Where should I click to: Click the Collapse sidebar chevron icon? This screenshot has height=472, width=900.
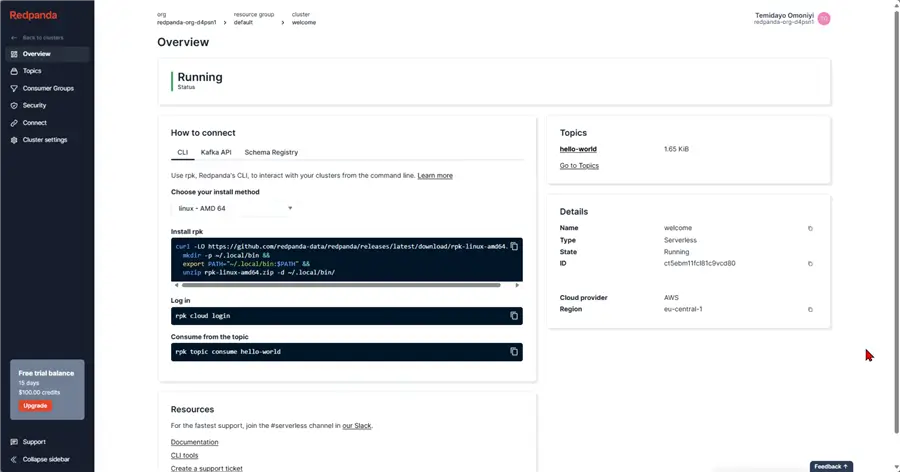(x=14, y=459)
